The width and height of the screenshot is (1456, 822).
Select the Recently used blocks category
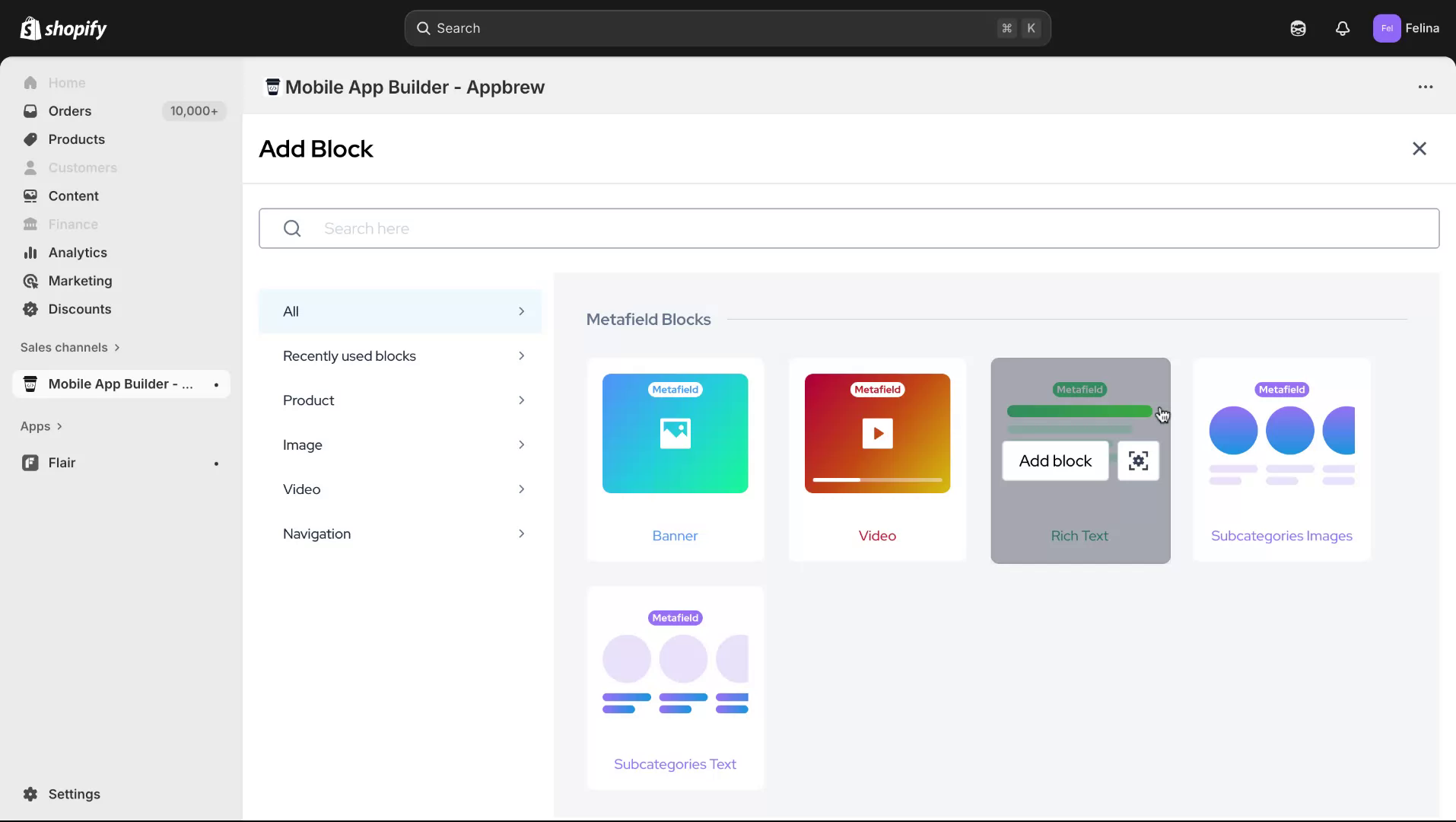402,355
